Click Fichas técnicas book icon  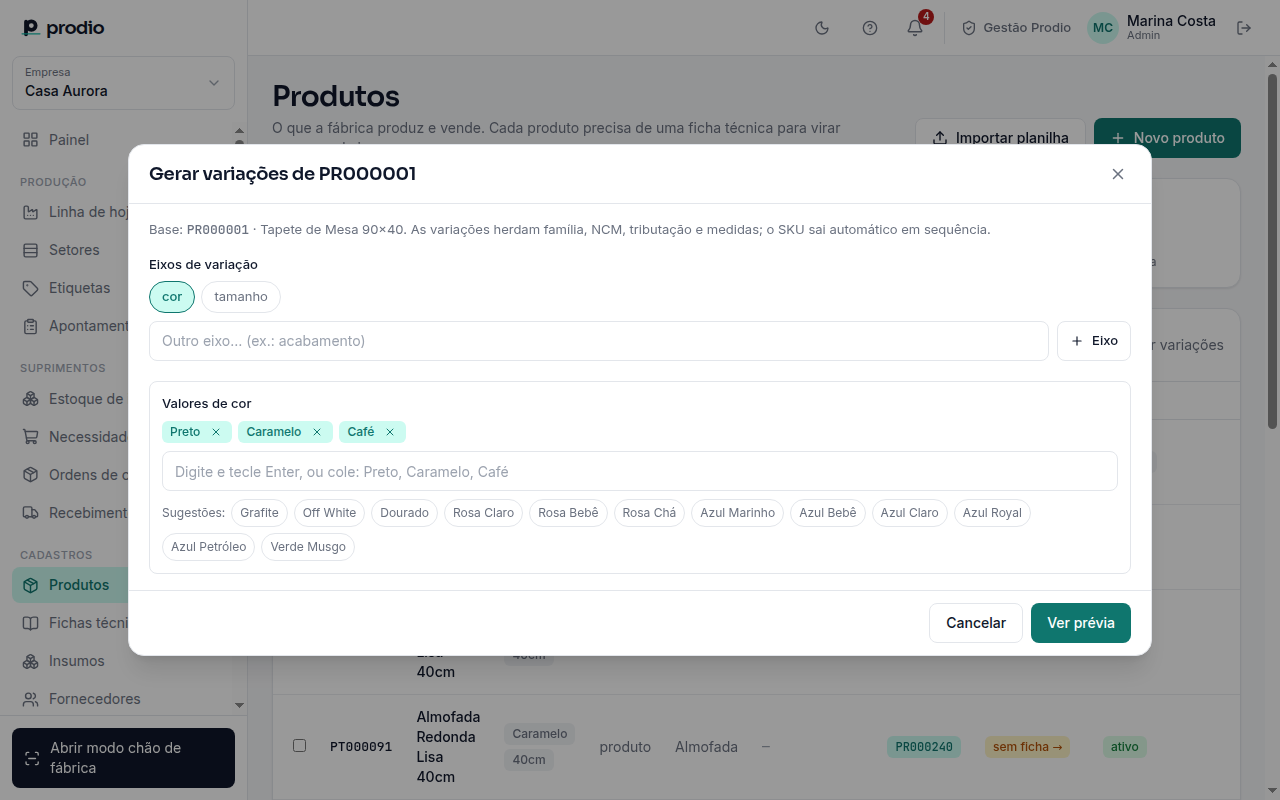coord(31,623)
